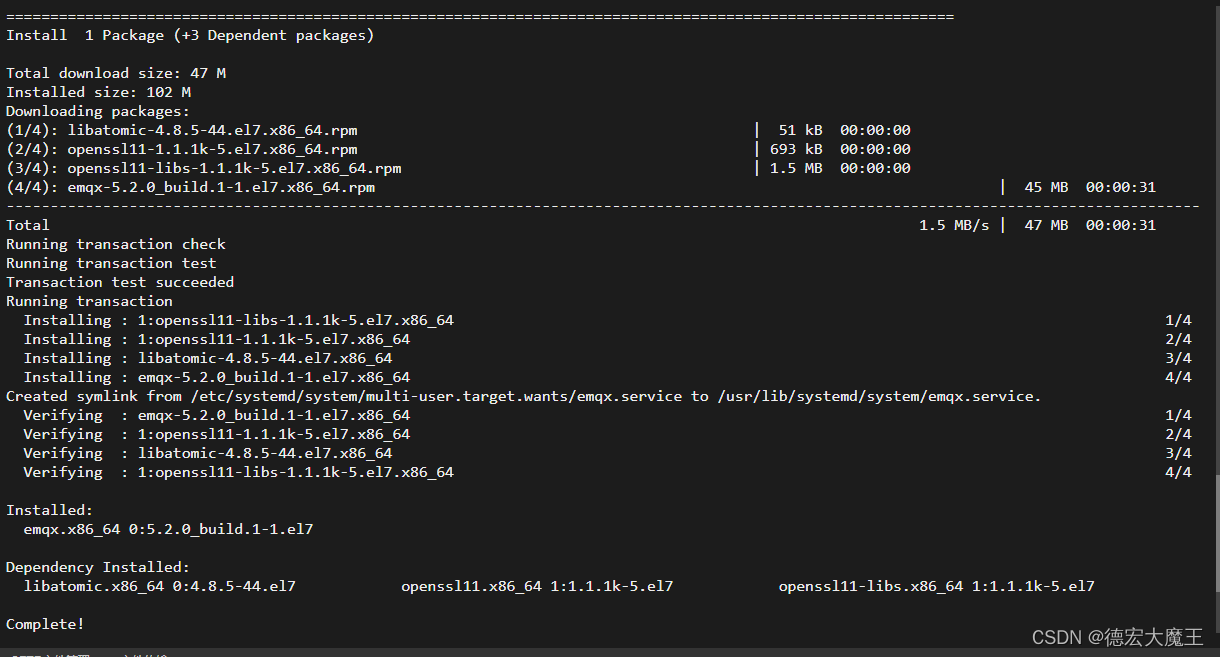Click 'emqx.x86_64 0:5.2.0_build.1-1.el7' installed entry
The height and width of the screenshot is (657, 1220).
coord(168,529)
